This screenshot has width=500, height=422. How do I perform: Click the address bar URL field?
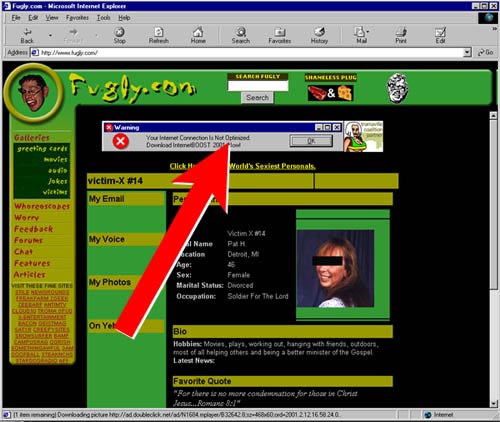(247, 52)
